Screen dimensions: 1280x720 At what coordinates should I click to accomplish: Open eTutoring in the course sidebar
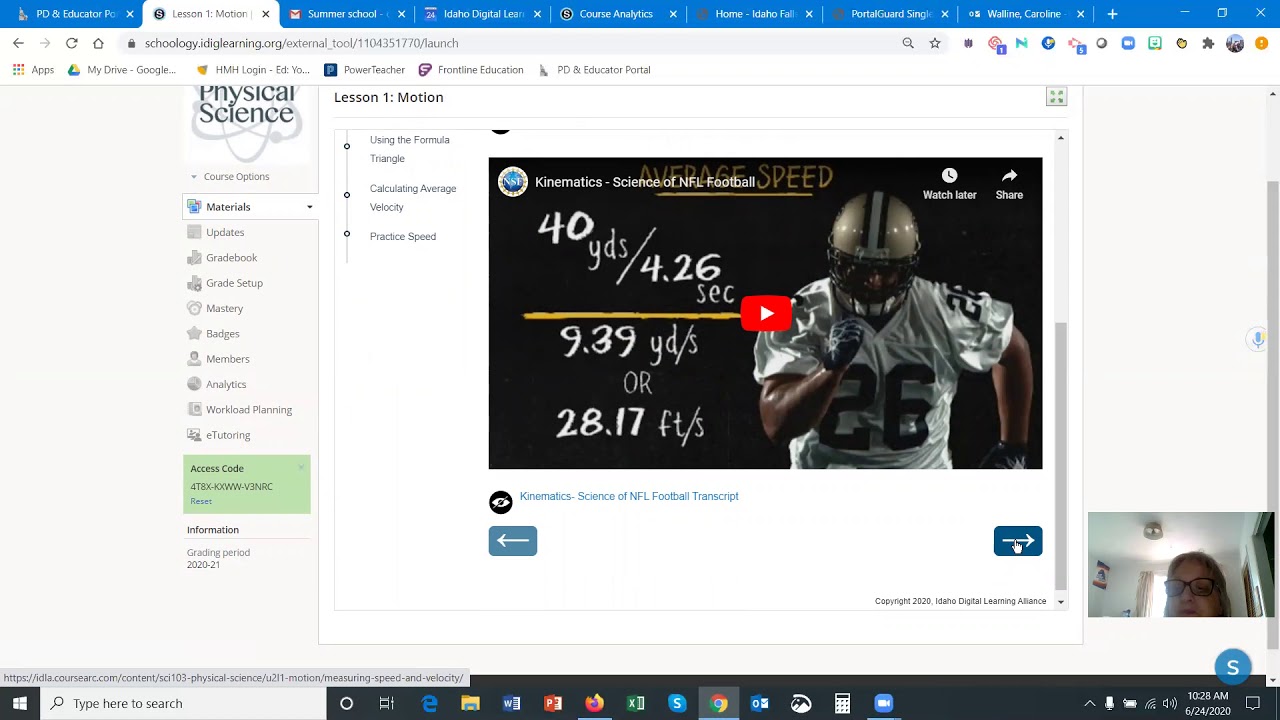(228, 435)
